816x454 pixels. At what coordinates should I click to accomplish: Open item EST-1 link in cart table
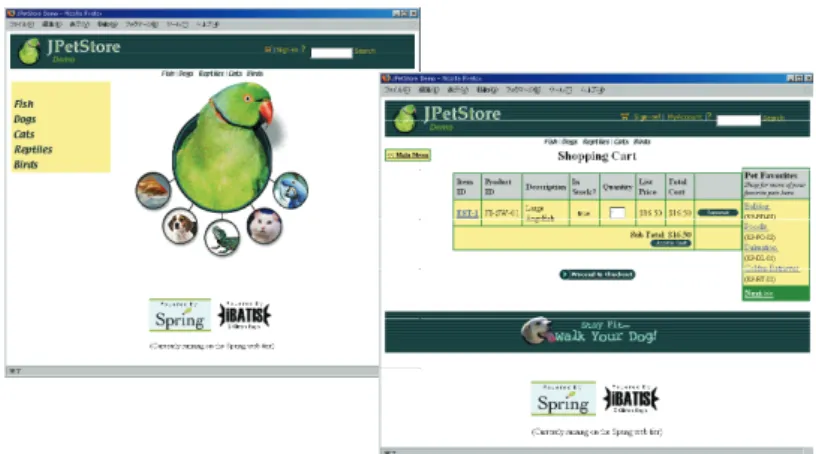[467, 213]
